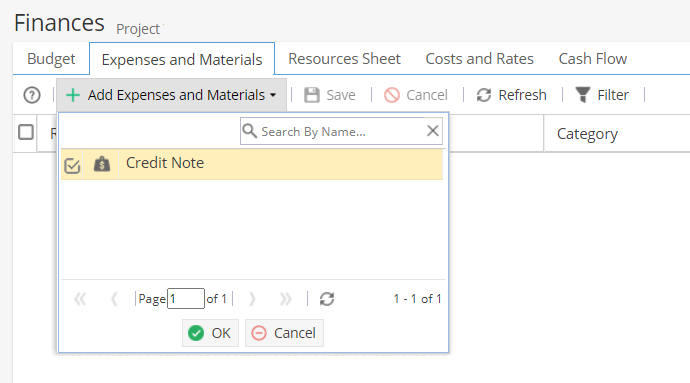This screenshot has width=690, height=383.
Task: Expand Add Expenses and Materials dropdown arrow
Action: [273, 95]
